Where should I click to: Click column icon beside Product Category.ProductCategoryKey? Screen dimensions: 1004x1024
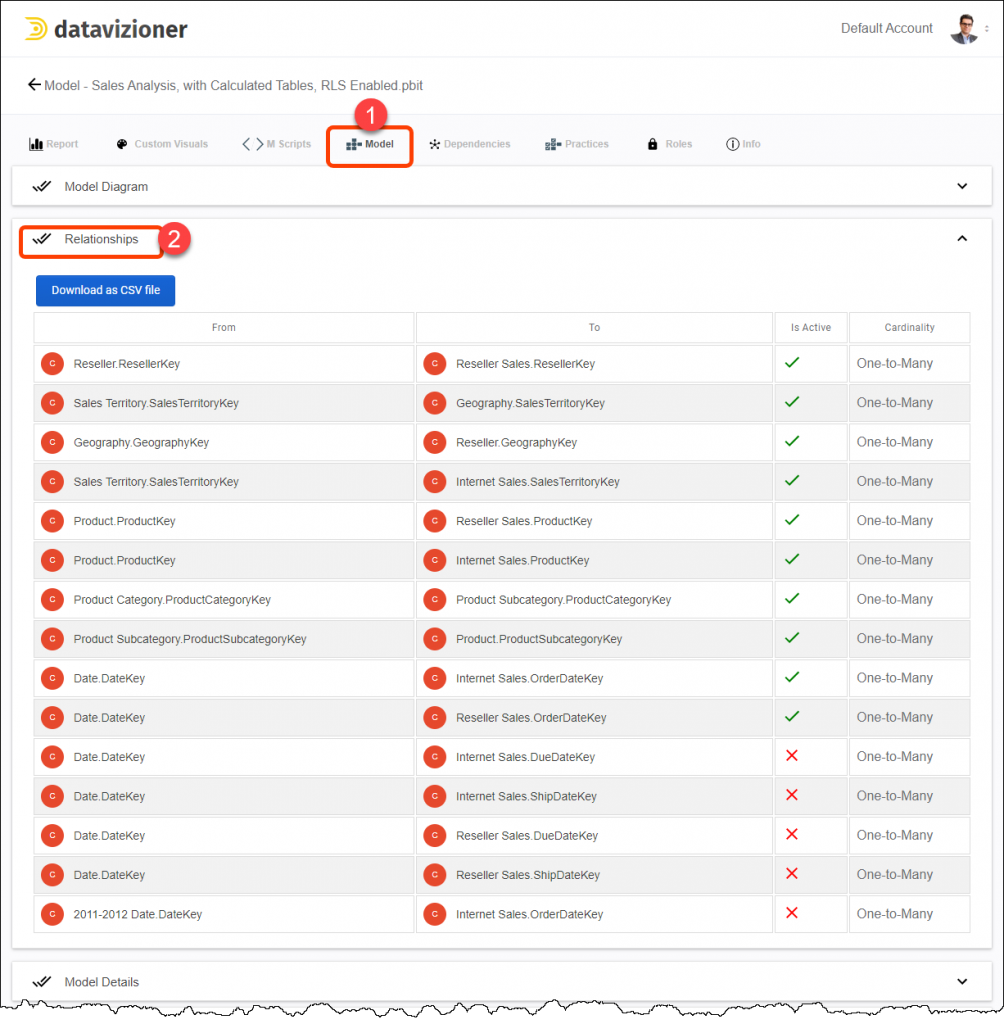point(52,600)
